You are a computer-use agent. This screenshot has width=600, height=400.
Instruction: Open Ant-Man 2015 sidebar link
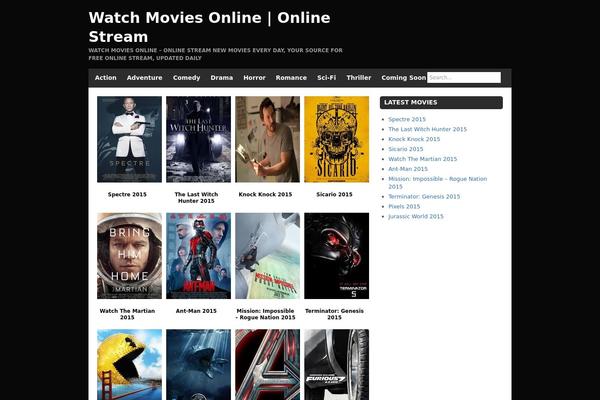(x=408, y=169)
